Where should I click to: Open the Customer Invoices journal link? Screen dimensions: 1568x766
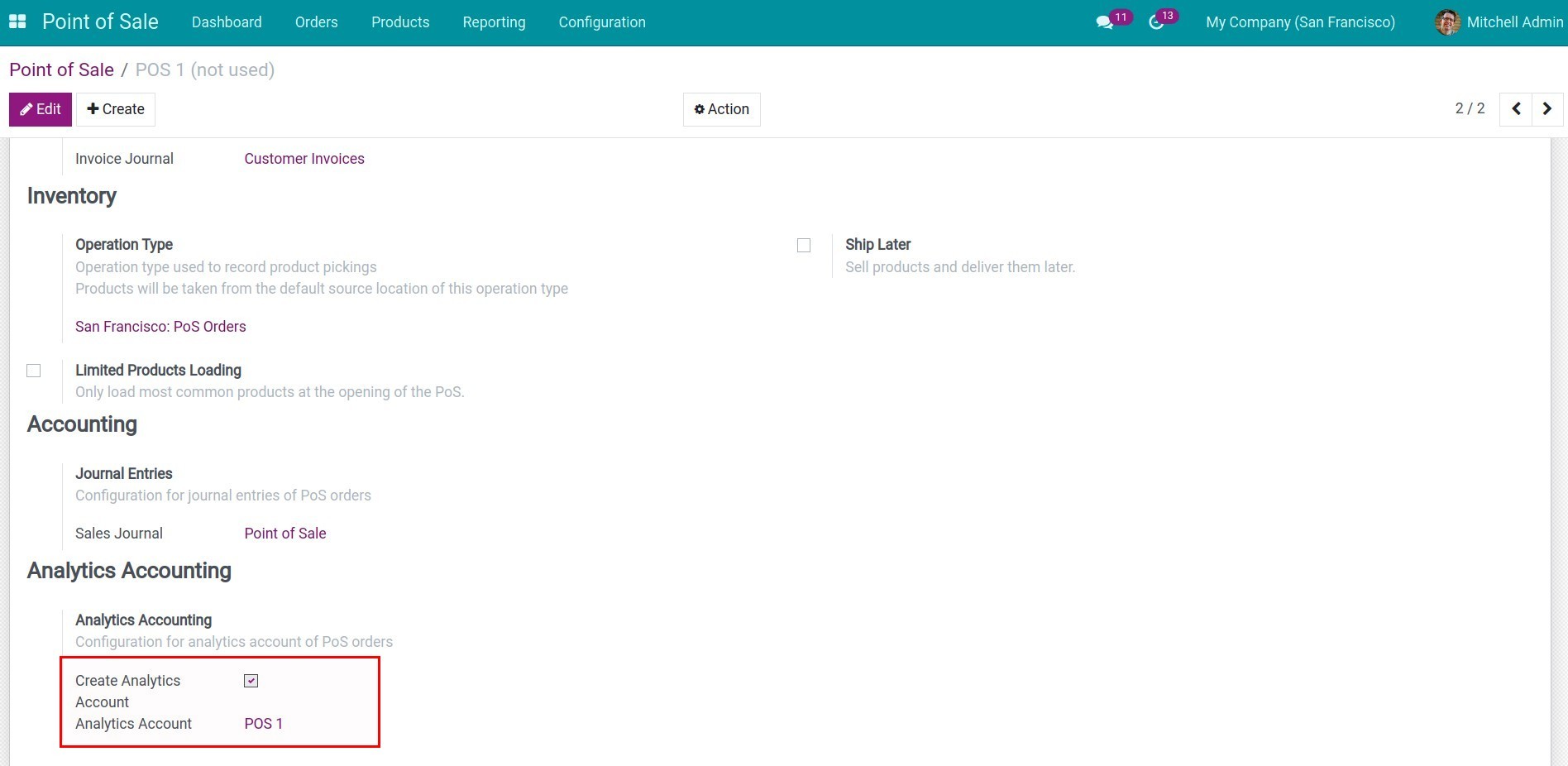pyautogui.click(x=304, y=158)
